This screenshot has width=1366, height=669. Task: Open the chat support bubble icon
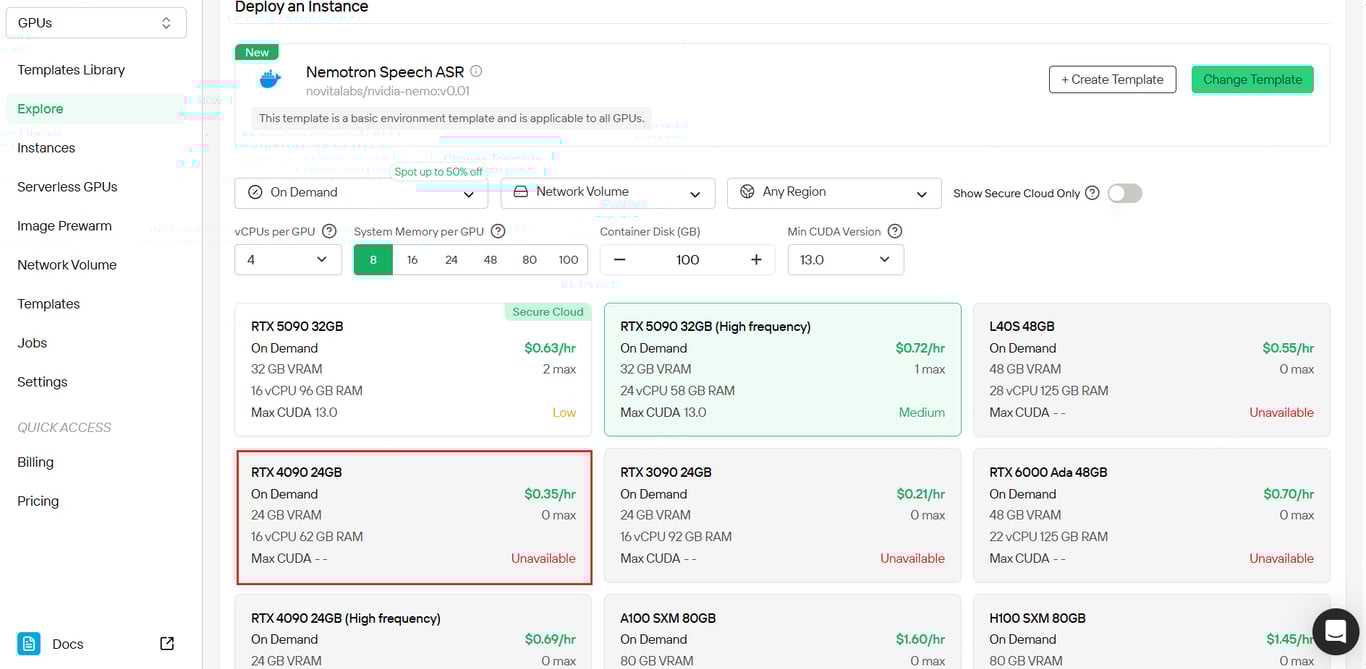[1335, 631]
